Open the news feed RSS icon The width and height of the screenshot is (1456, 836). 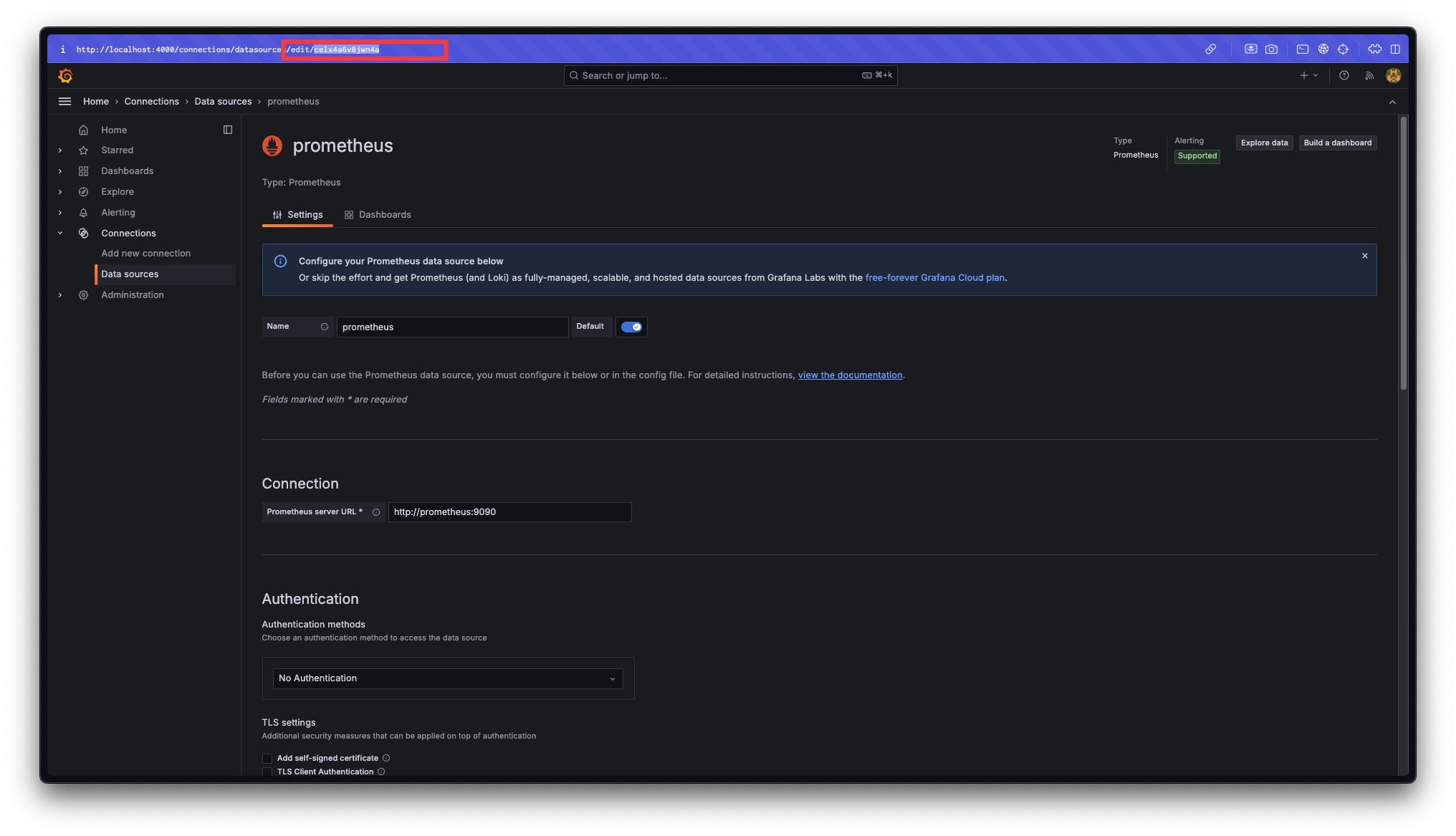coord(1369,75)
